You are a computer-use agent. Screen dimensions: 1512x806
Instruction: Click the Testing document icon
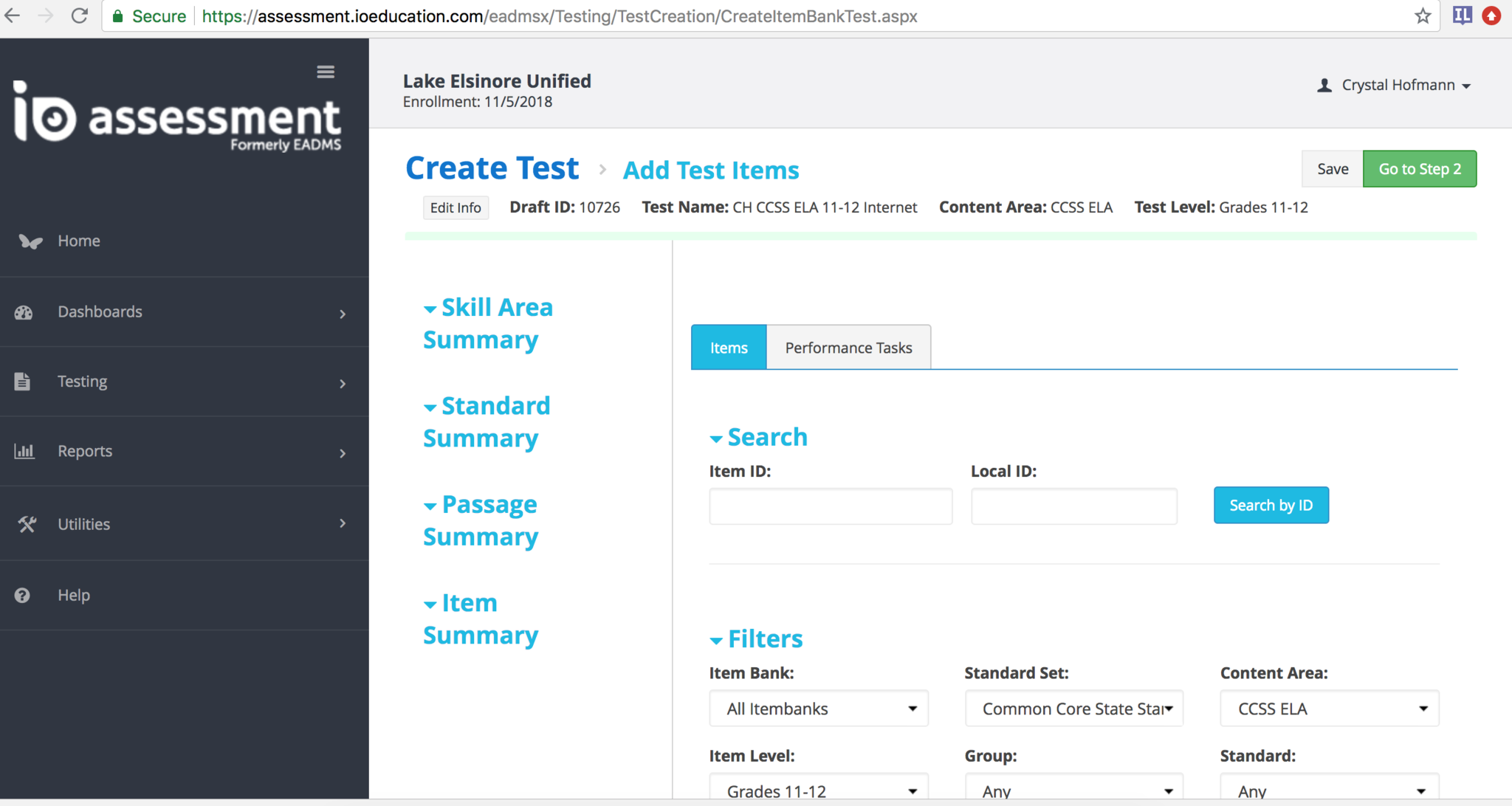click(22, 382)
